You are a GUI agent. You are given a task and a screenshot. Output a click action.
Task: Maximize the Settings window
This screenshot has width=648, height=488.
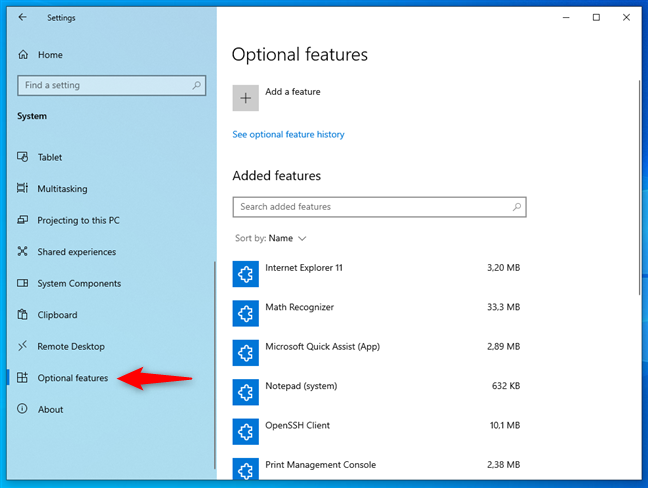coord(596,17)
